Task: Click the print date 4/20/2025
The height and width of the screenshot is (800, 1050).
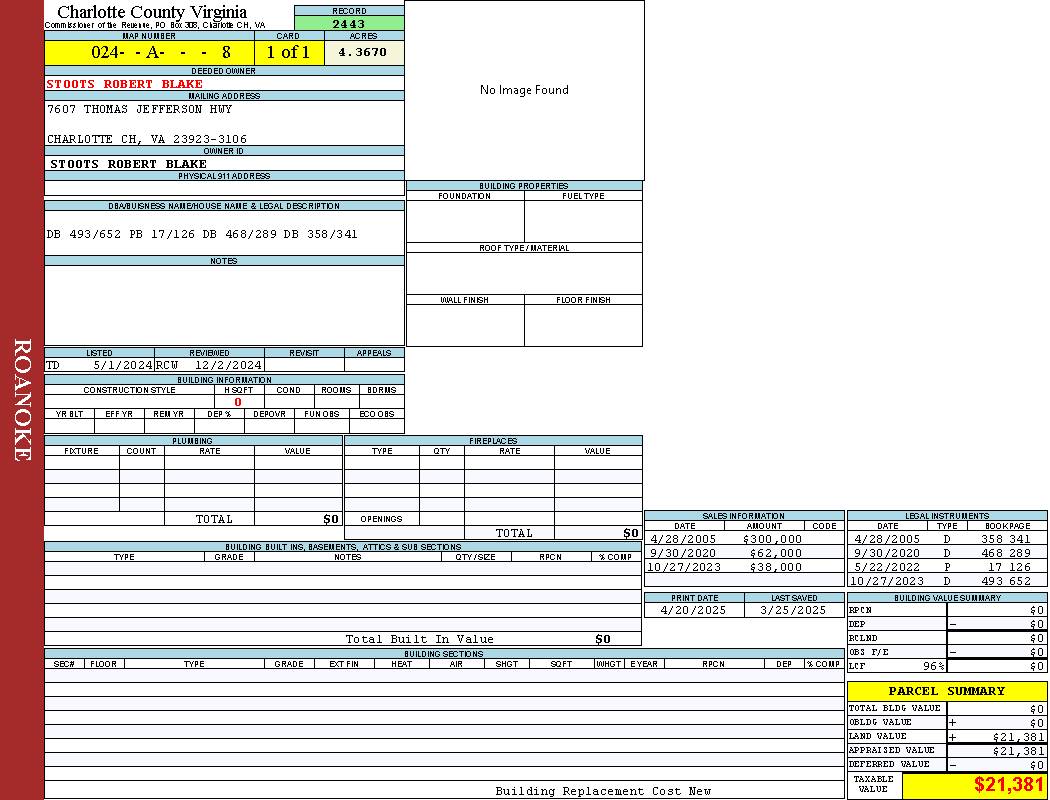Action: (695, 610)
